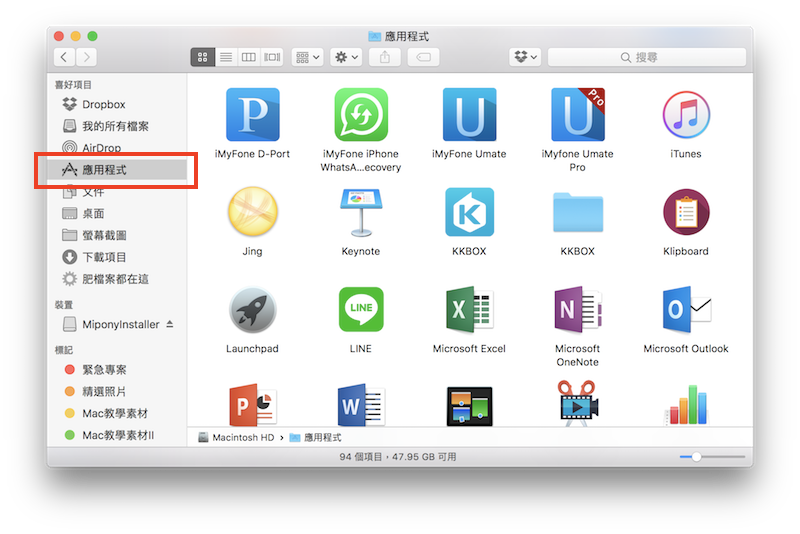Switch to icon view
Image resolution: width=800 pixels, height=534 pixels.
(203, 57)
